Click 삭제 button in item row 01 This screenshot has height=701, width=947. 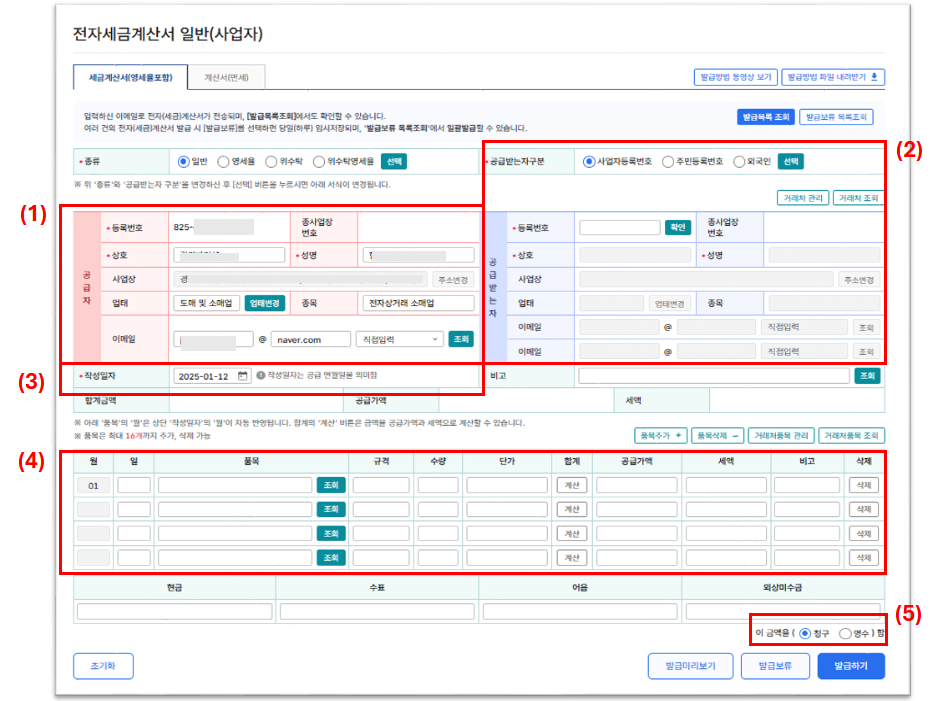tap(864, 485)
